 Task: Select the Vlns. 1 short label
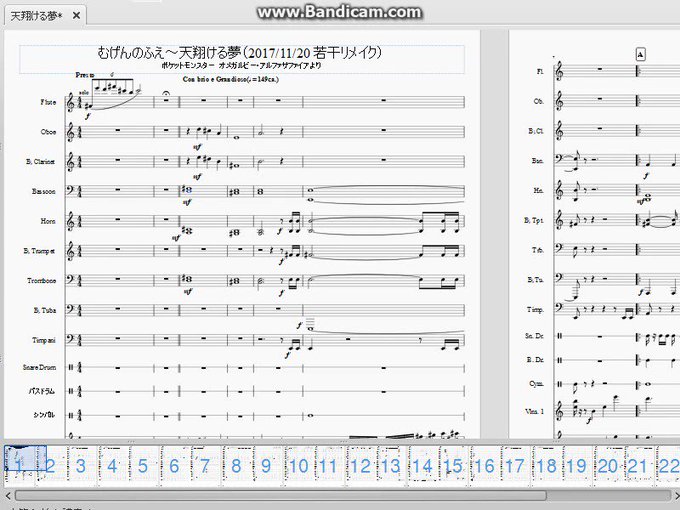click(534, 412)
